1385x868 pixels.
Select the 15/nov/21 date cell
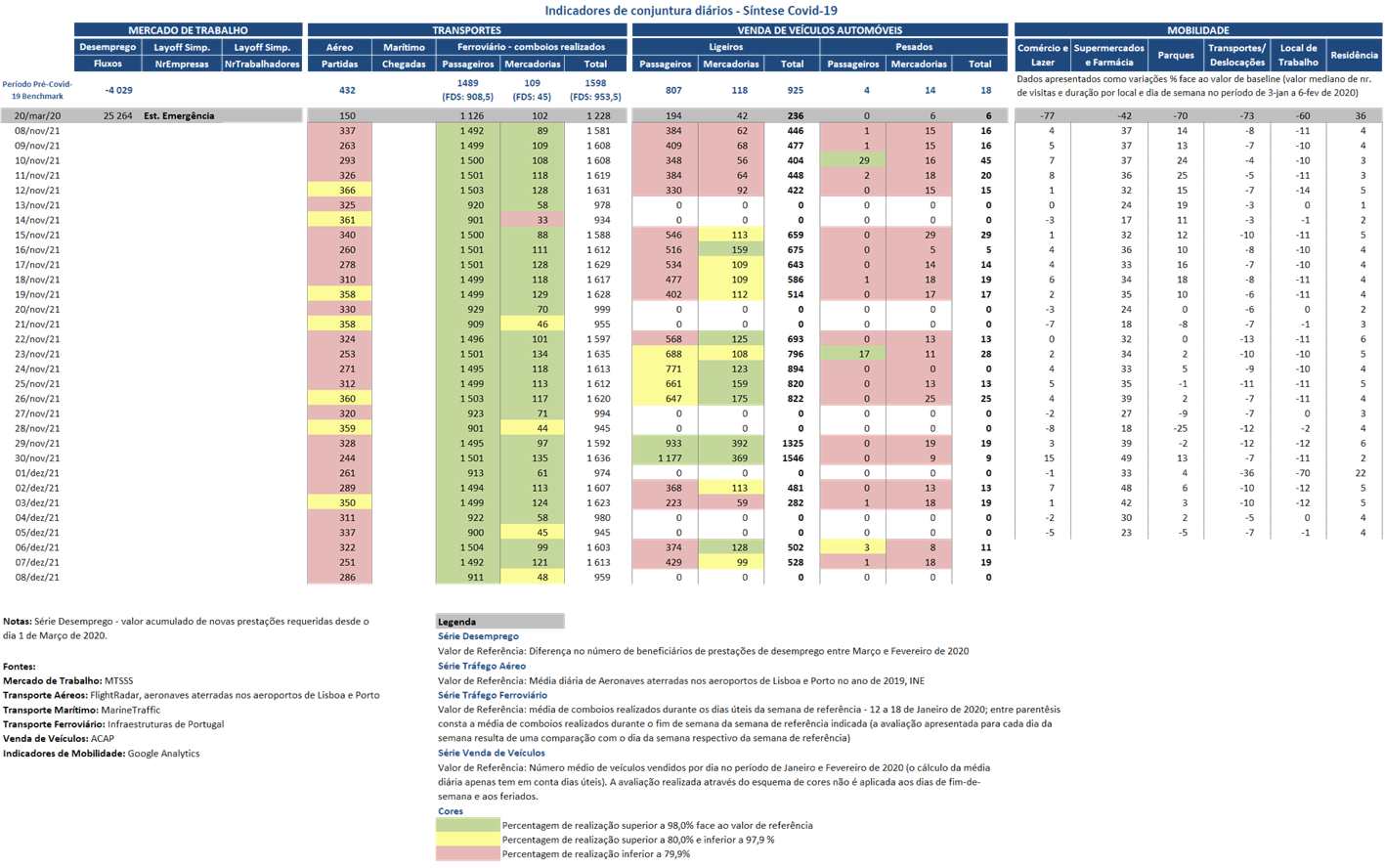[37, 235]
